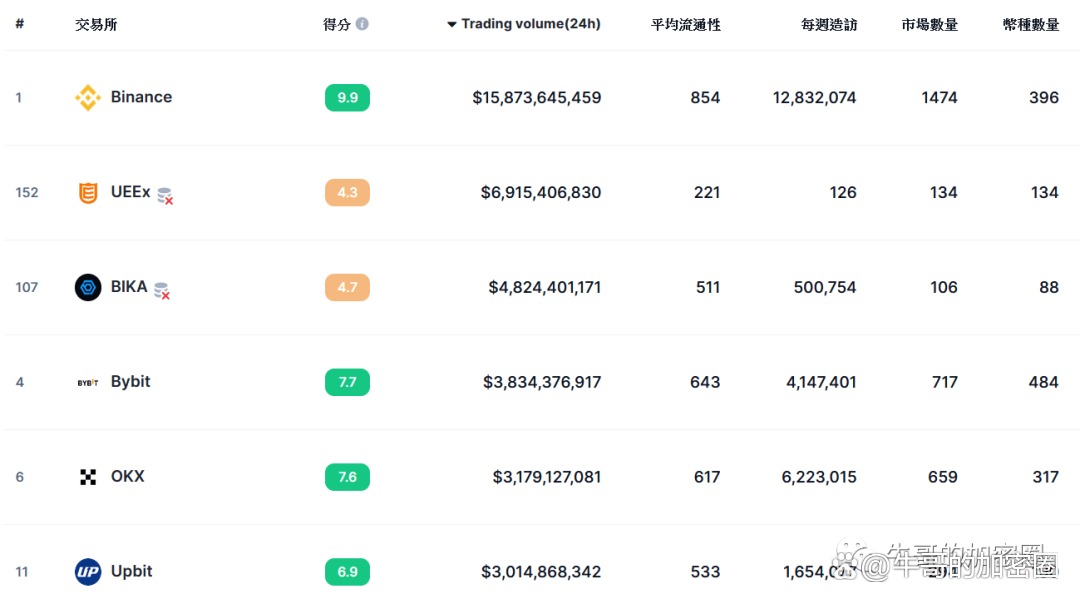Click BIKA markets count 106
This screenshot has width=1080, height=604.
(944, 287)
